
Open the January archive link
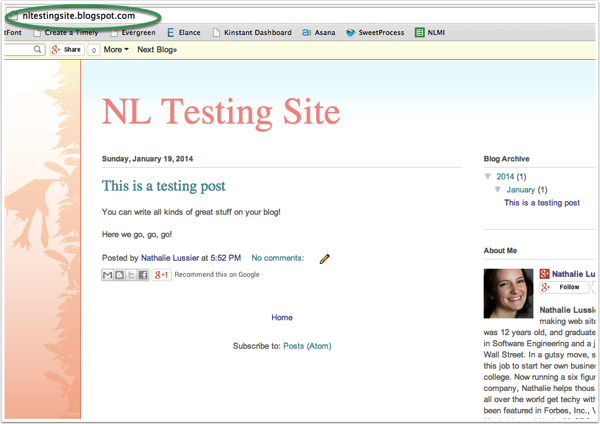[520, 189]
